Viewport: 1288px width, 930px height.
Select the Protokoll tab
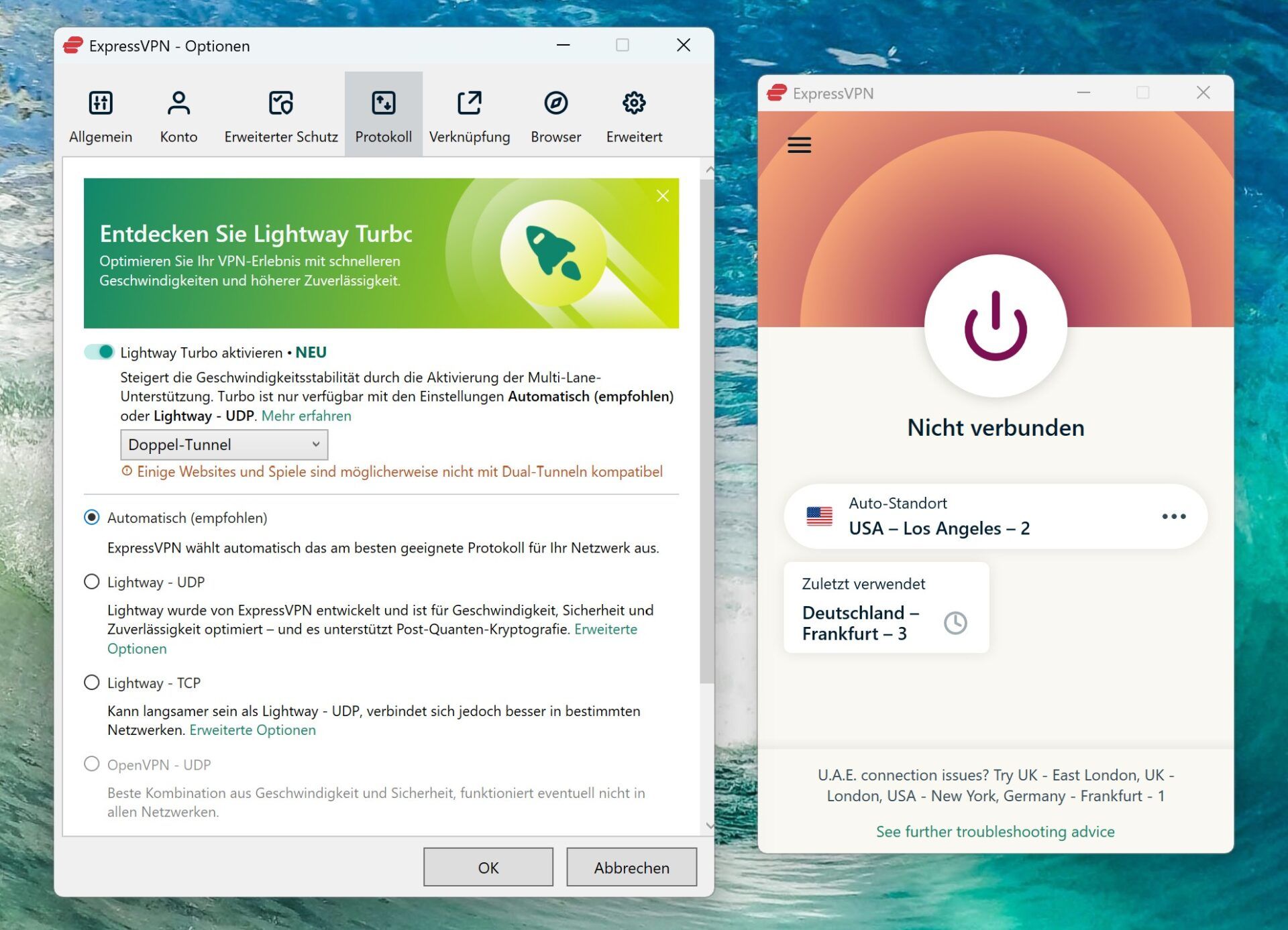tap(384, 115)
